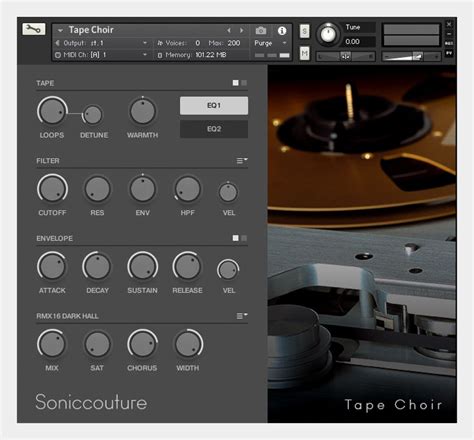This screenshot has height=440, width=474.
Task: Click the Soniccouture logo text
Action: [91, 402]
